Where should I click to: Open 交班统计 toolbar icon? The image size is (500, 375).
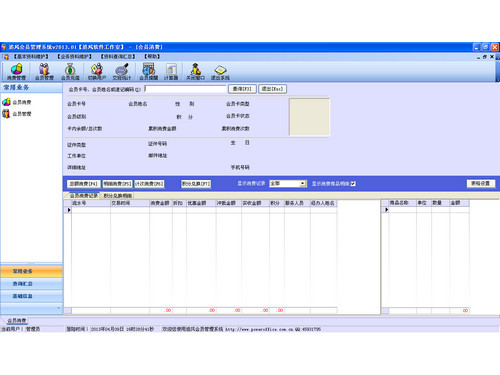pyautogui.click(x=122, y=72)
